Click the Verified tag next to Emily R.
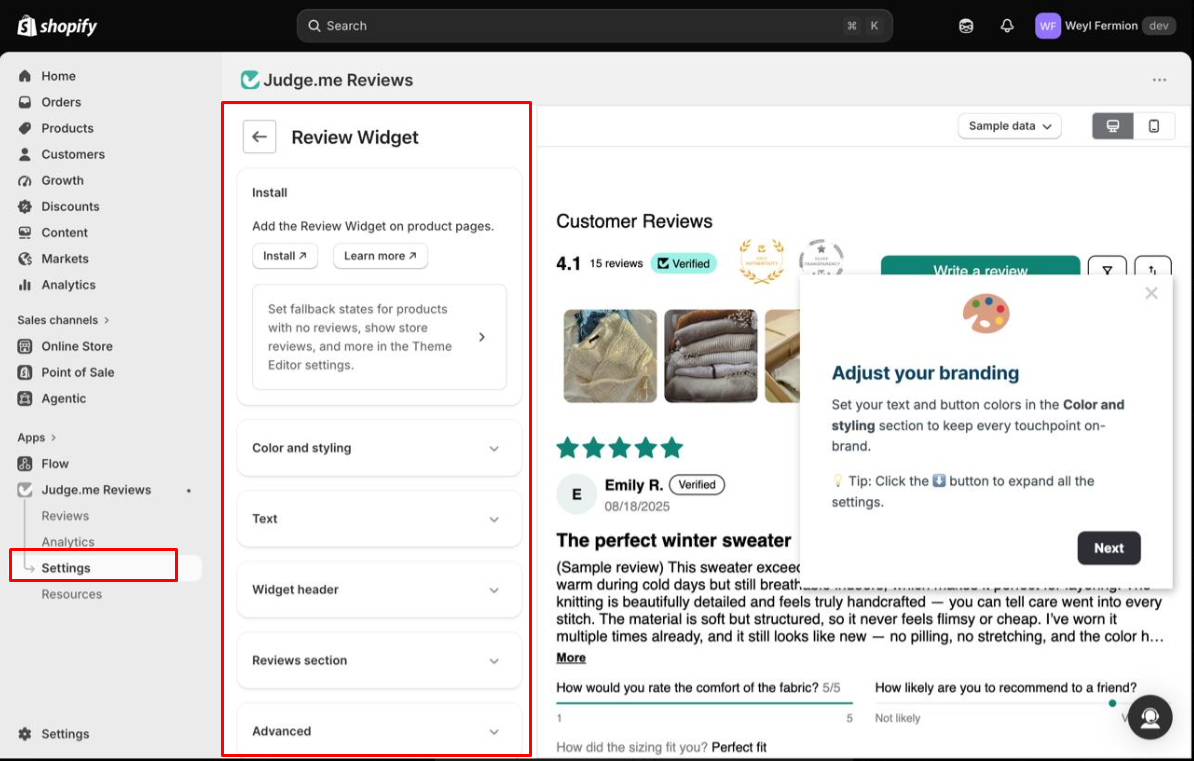Viewport: 1194px width, 761px height. (697, 484)
